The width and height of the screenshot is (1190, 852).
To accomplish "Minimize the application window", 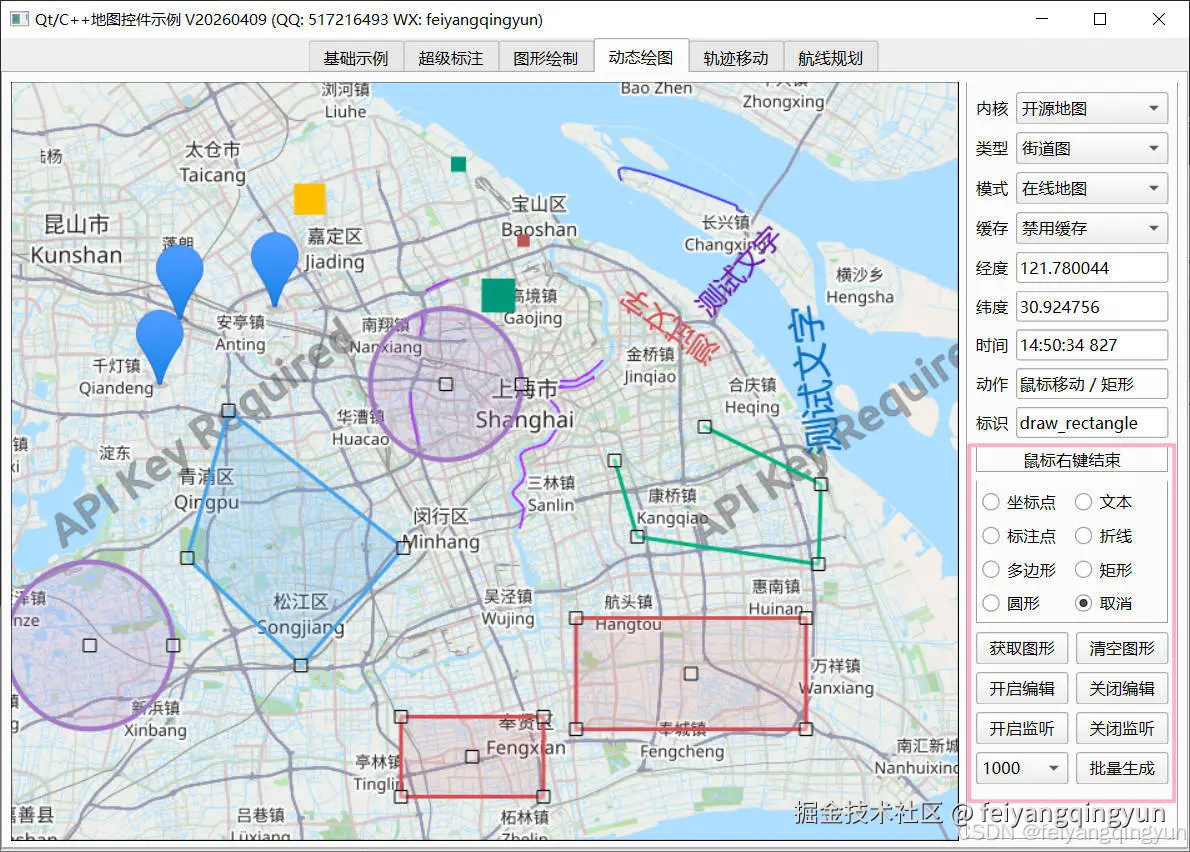I will (1042, 19).
